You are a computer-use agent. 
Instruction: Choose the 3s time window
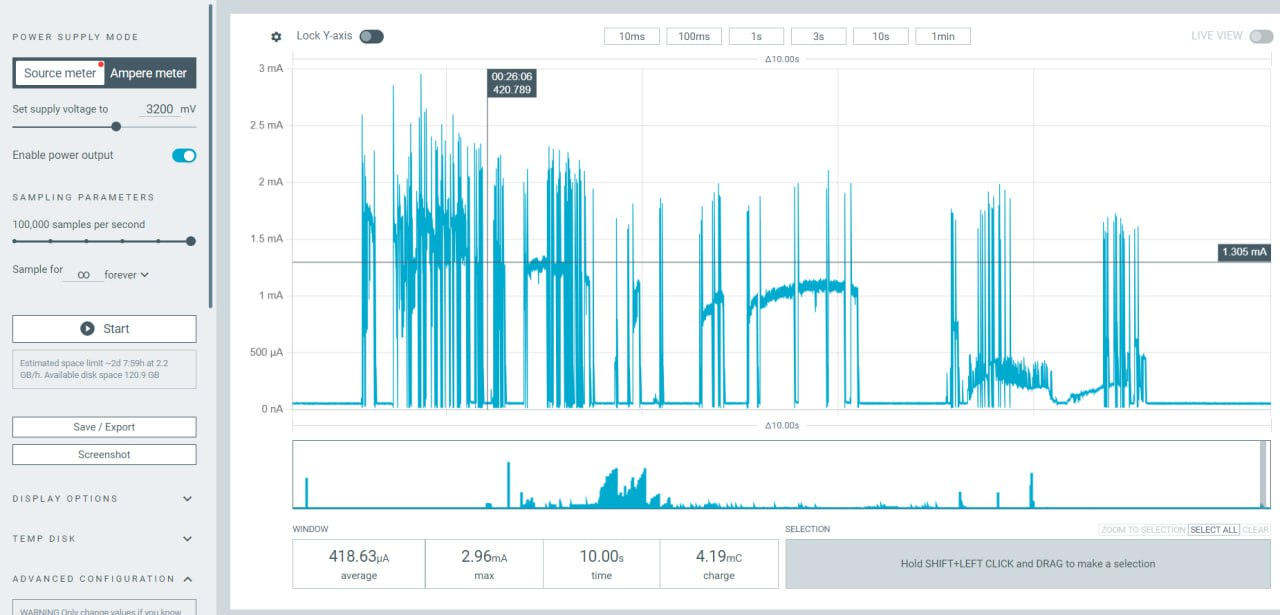(818, 37)
